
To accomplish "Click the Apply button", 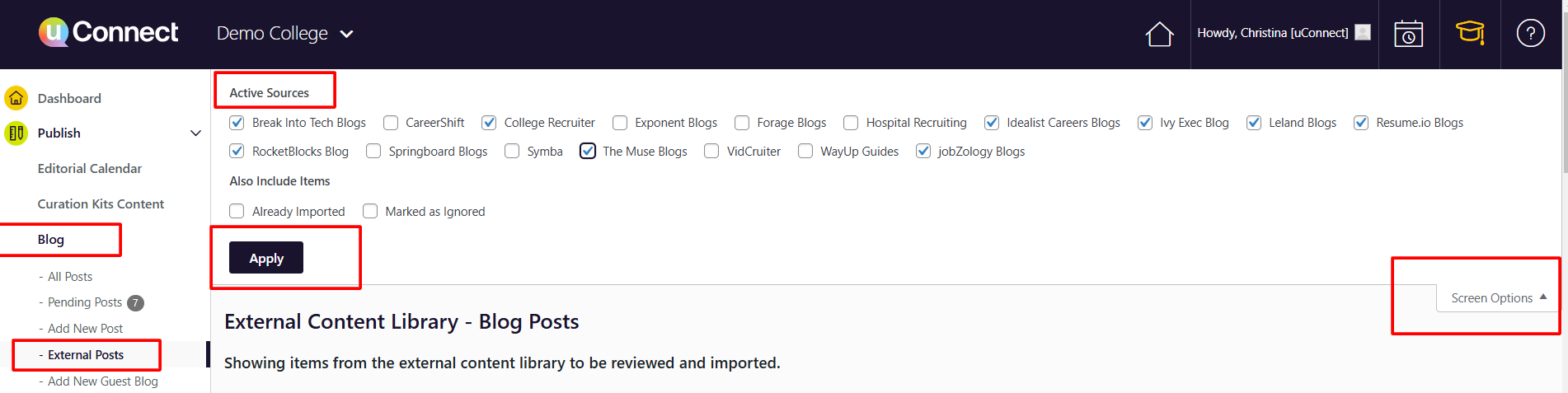I will click(266, 258).
